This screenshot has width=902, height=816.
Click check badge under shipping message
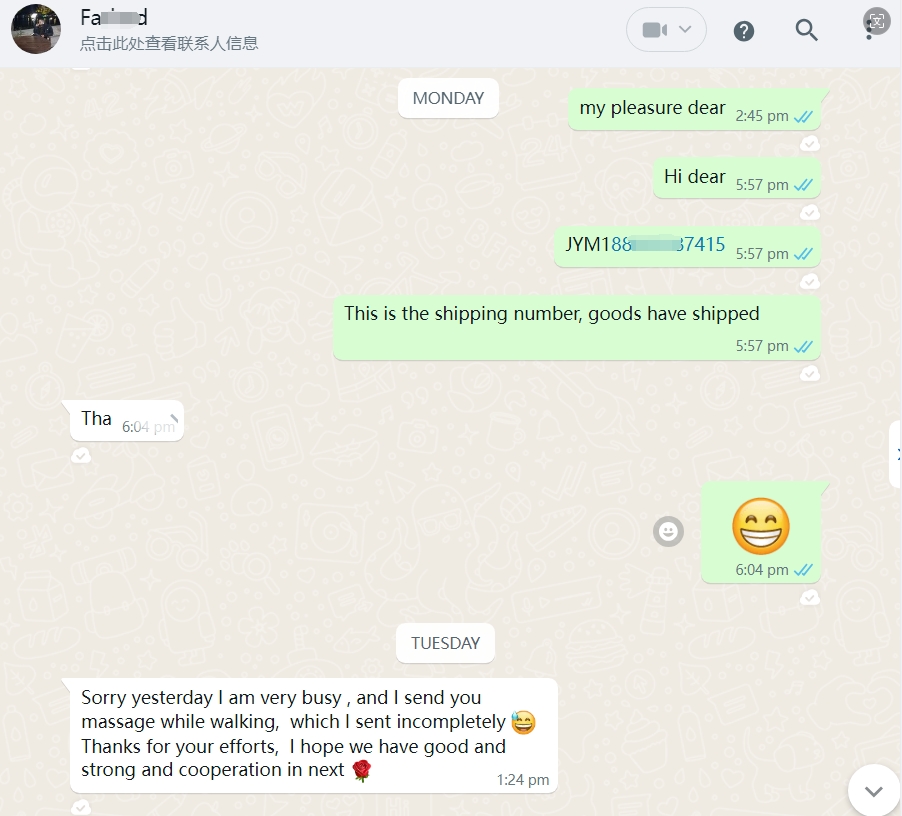pyautogui.click(x=810, y=374)
